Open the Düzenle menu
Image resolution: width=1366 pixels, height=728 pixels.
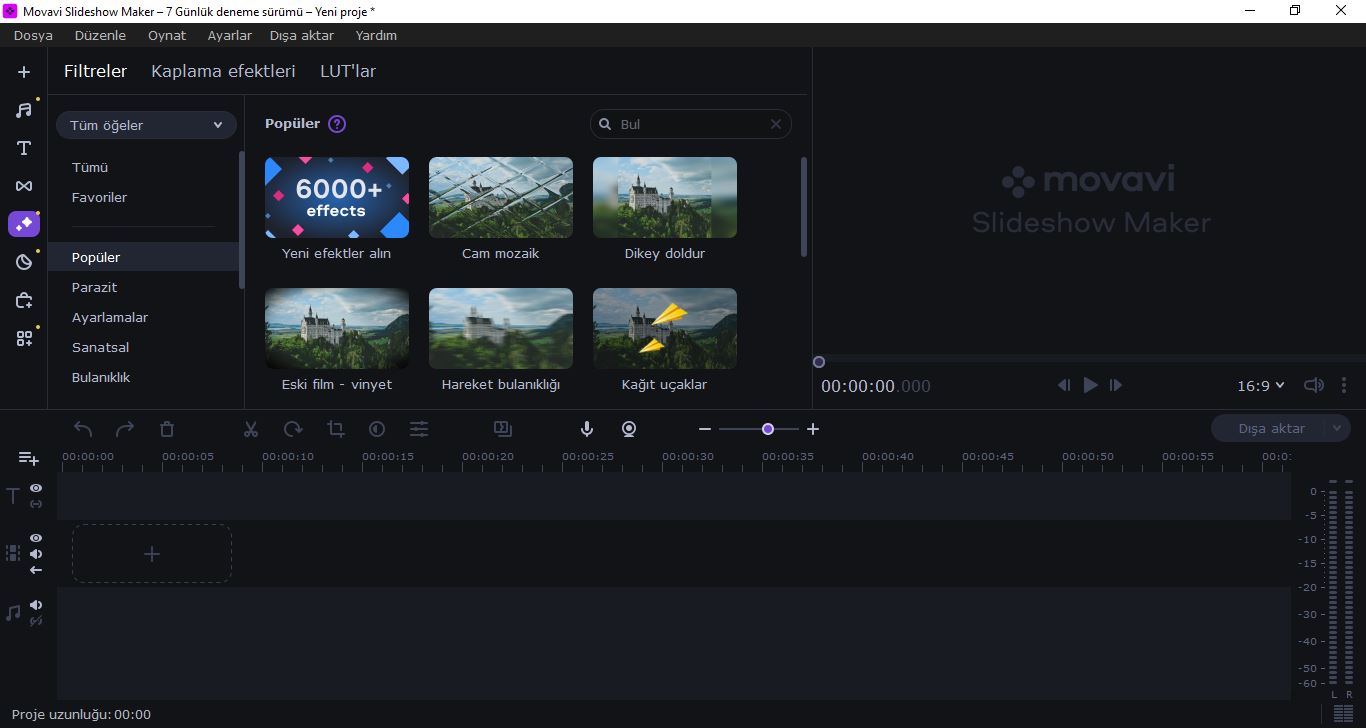pyautogui.click(x=100, y=35)
